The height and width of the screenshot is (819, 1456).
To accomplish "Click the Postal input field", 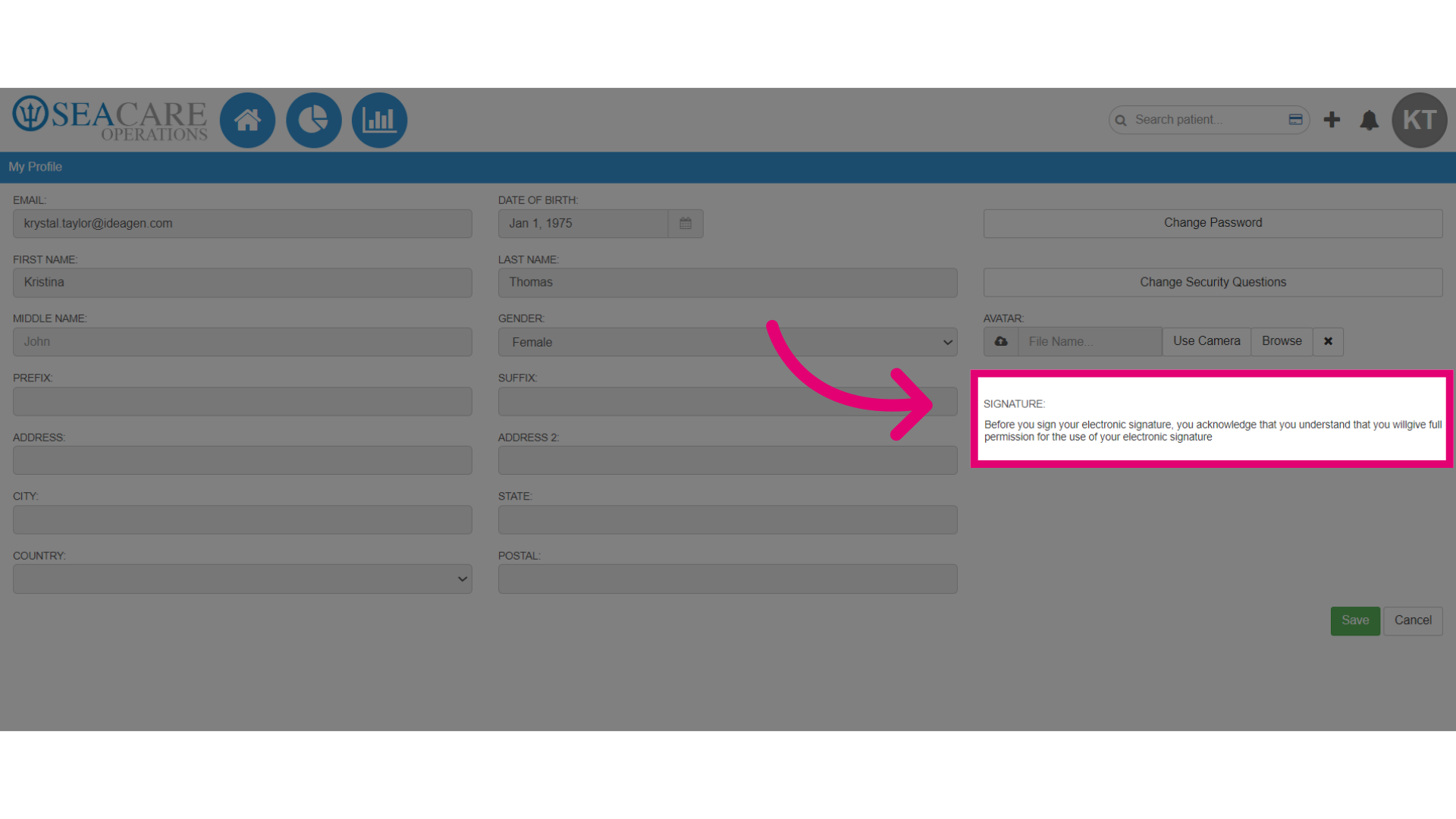I will 727,579.
